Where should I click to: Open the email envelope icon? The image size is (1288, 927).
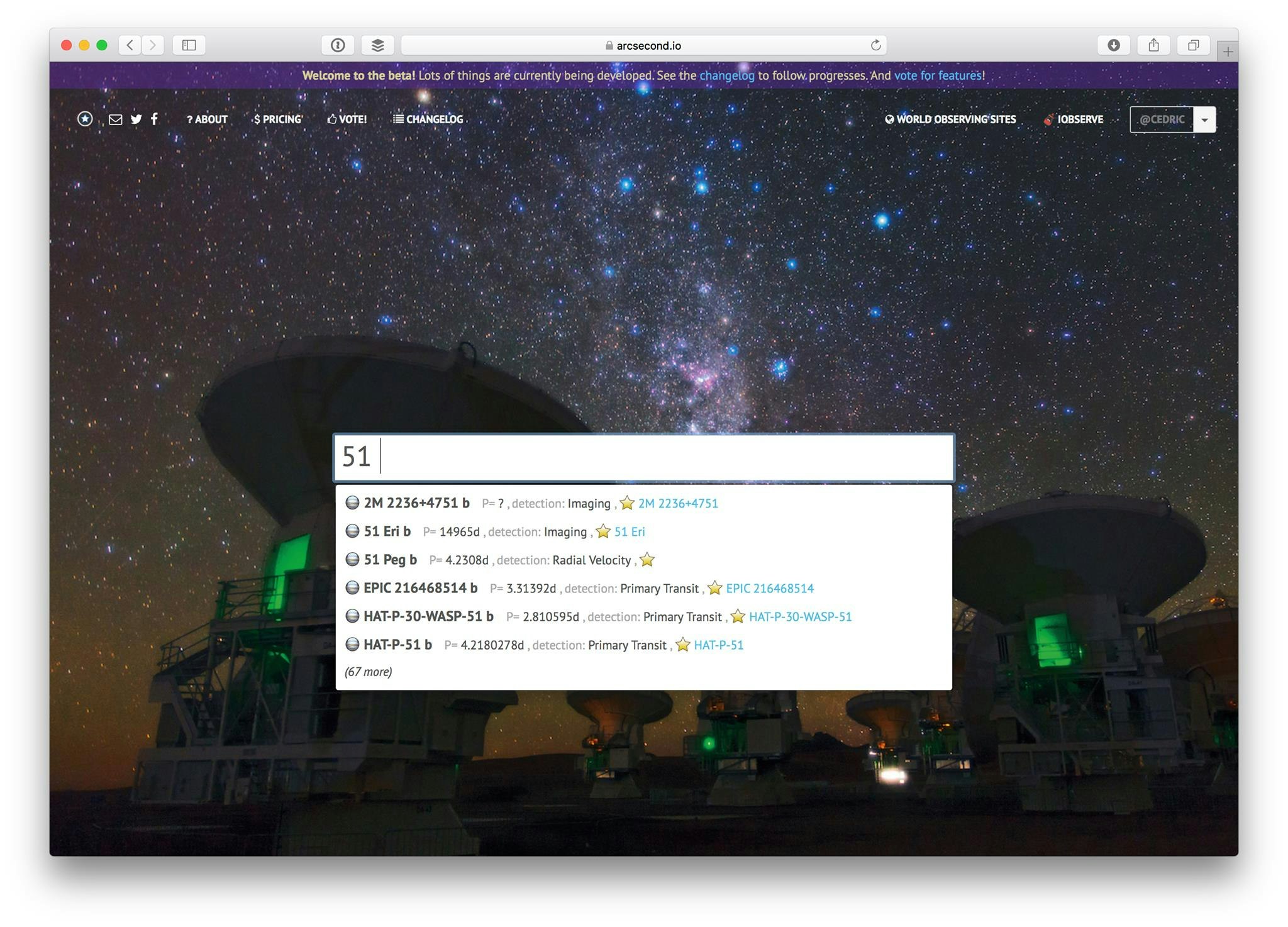(x=115, y=119)
